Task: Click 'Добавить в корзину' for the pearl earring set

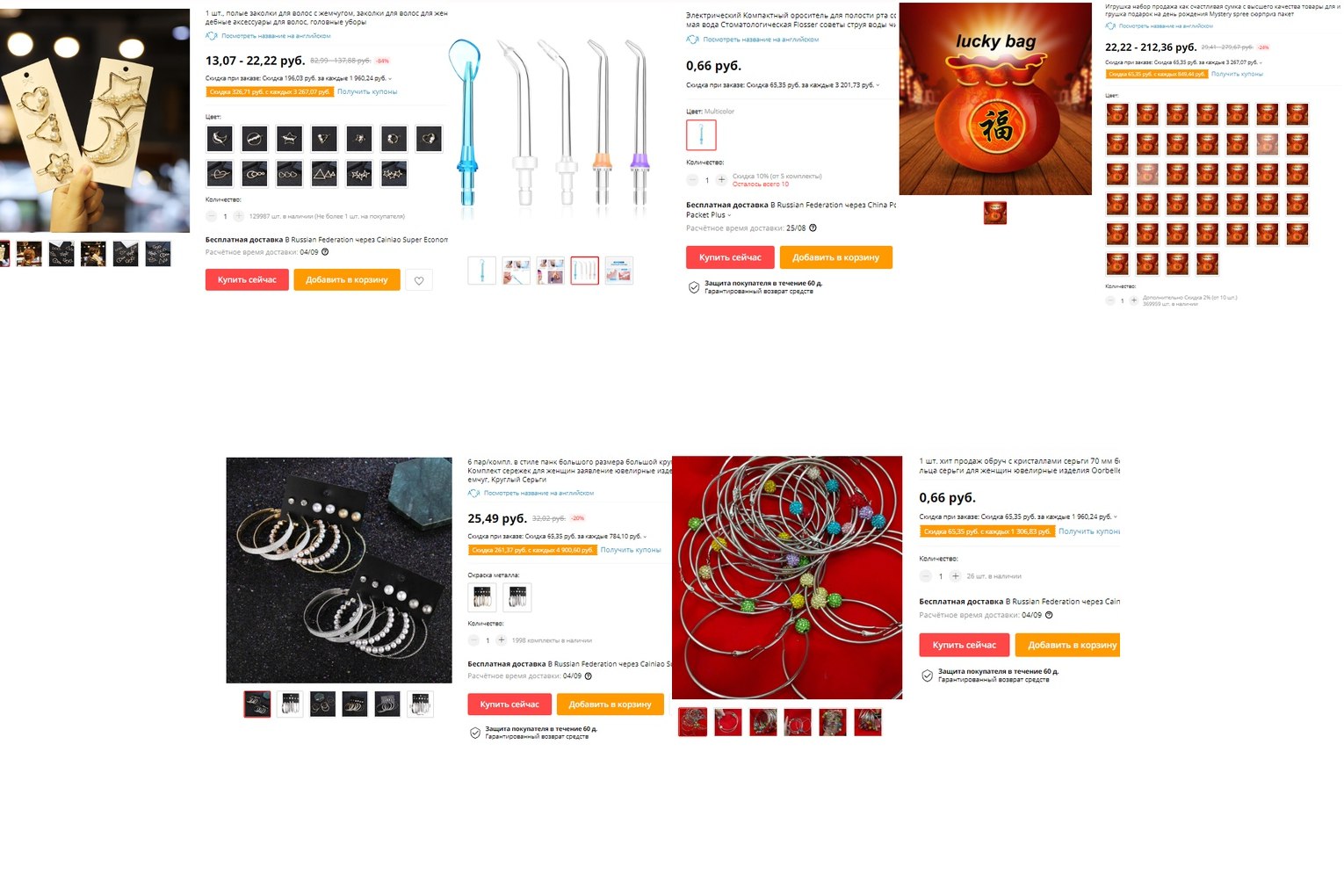Action: click(x=610, y=705)
